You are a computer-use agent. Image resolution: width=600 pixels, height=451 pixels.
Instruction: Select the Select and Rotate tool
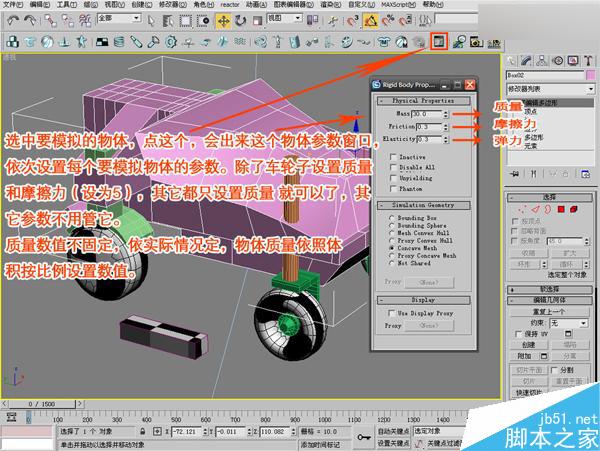[x=240, y=21]
